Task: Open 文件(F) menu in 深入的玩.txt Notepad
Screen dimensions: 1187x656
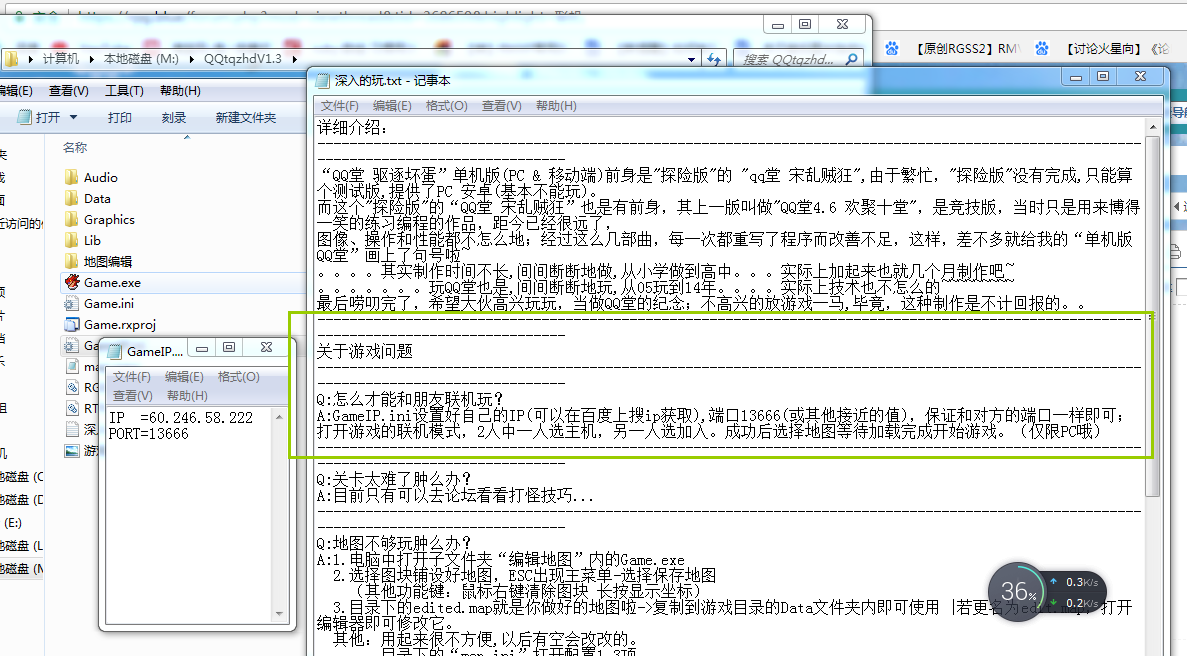Action: 339,106
